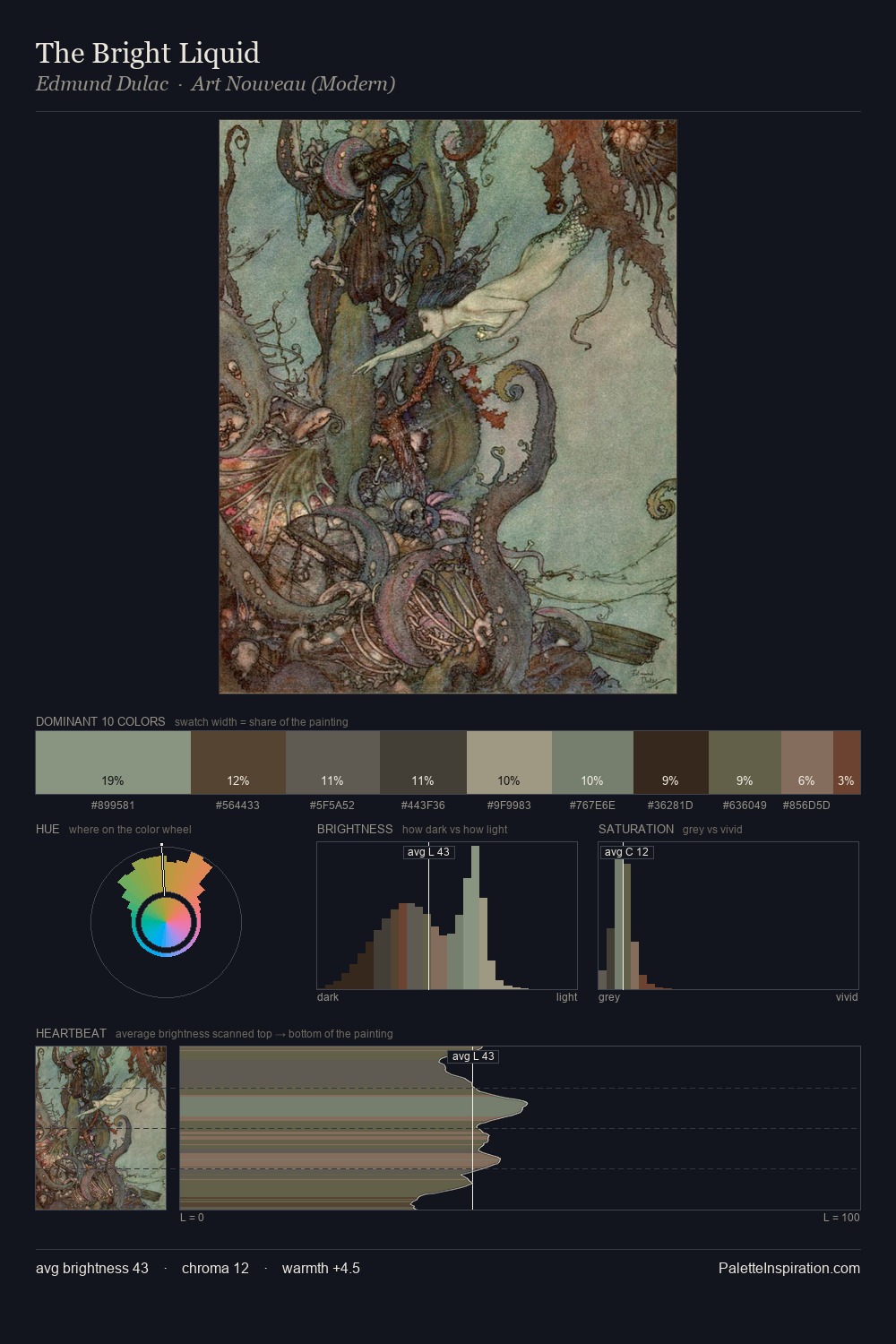Select the #564433 brown swatch at 12%
Screen dimensions: 896x1344
point(238,762)
